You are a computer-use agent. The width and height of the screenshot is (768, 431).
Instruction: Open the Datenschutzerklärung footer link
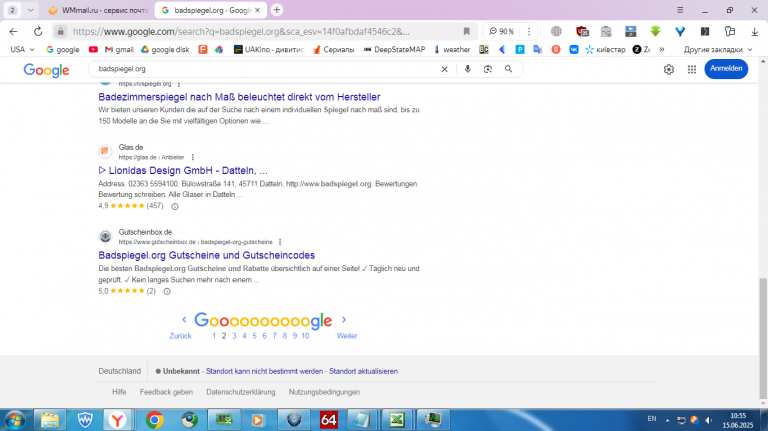pyautogui.click(x=240, y=392)
